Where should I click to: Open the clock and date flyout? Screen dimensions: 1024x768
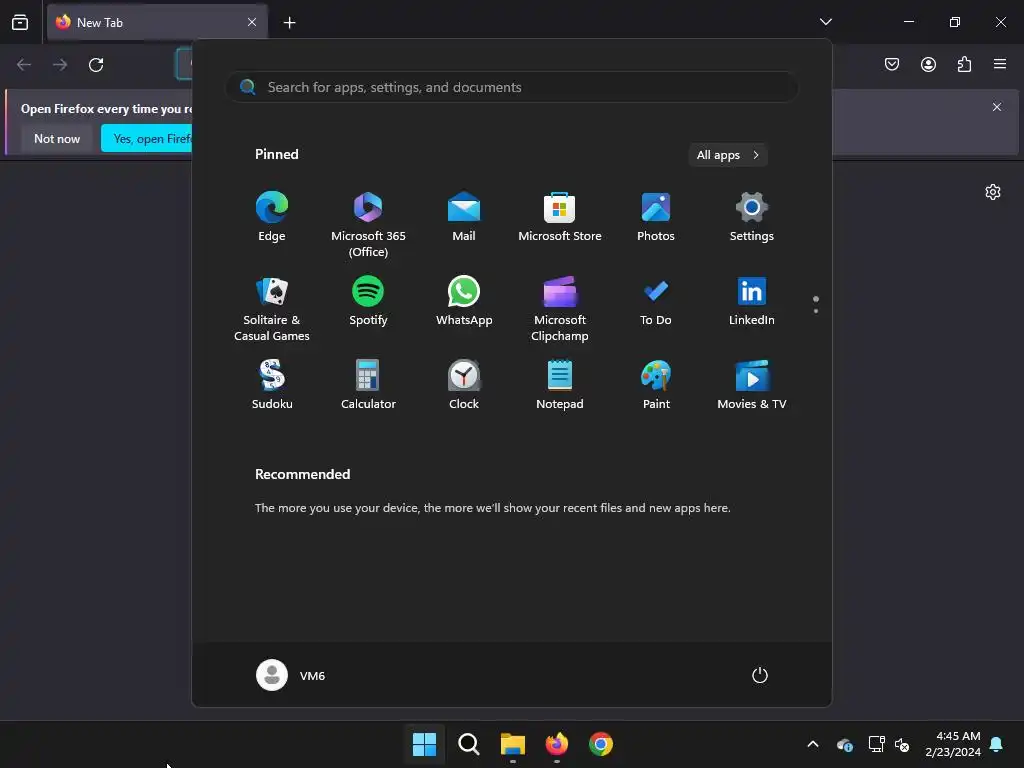(x=953, y=744)
